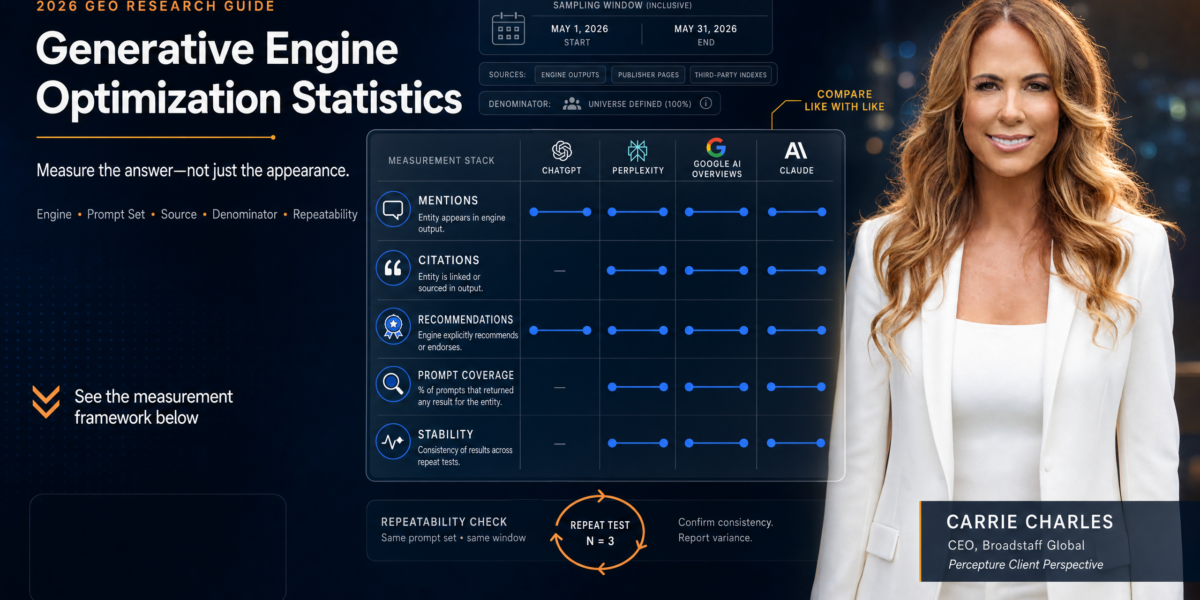The width and height of the screenshot is (1200, 600).
Task: Click the Stability pulse icon
Action: (x=393, y=441)
